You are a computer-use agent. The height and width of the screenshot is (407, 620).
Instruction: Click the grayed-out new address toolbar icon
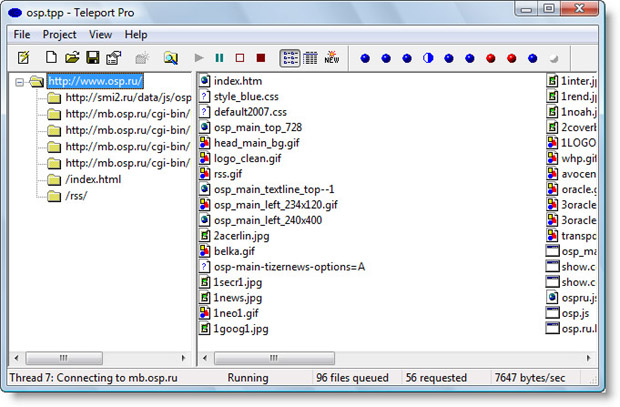[142, 58]
